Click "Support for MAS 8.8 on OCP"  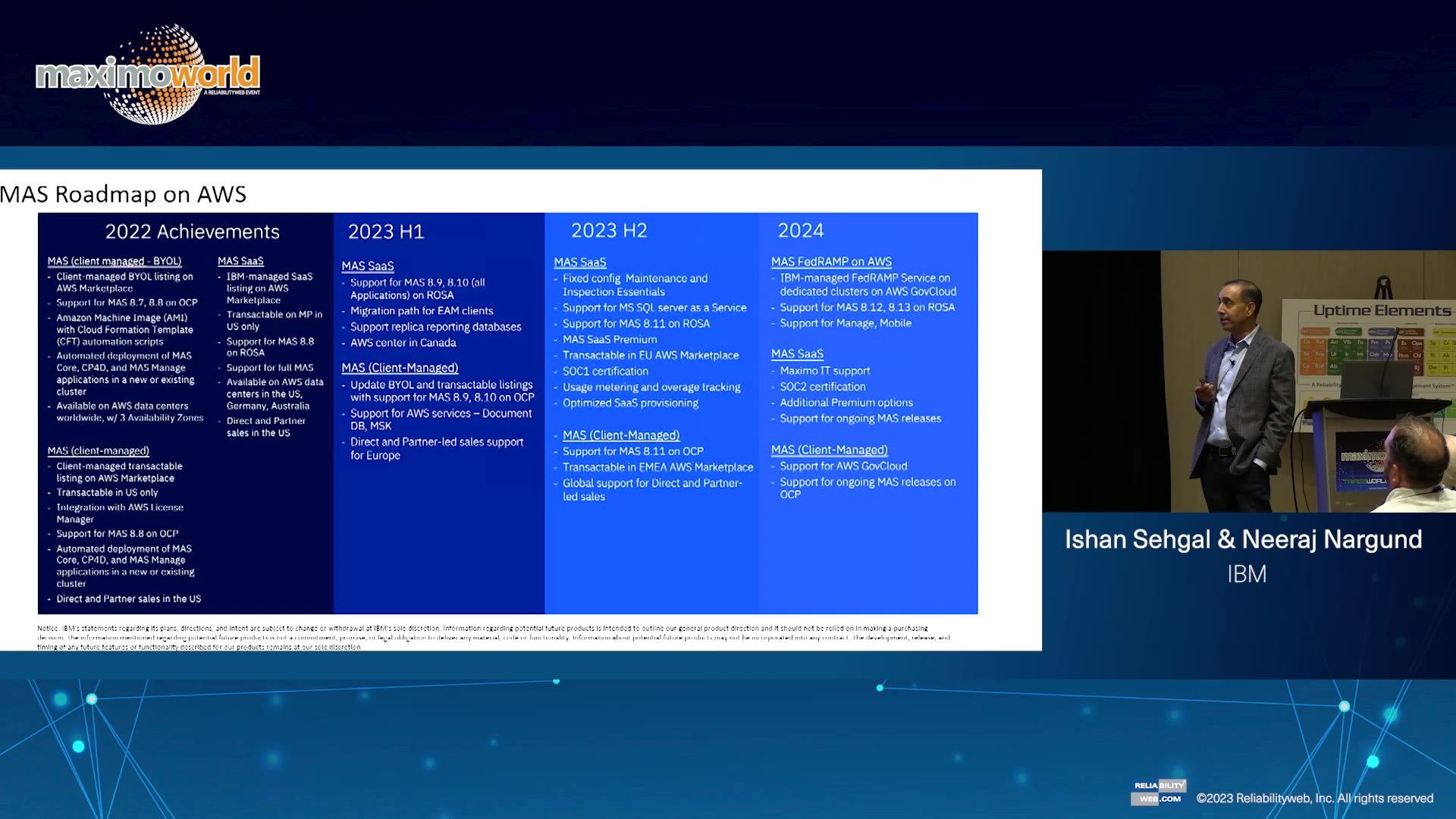[x=118, y=534]
